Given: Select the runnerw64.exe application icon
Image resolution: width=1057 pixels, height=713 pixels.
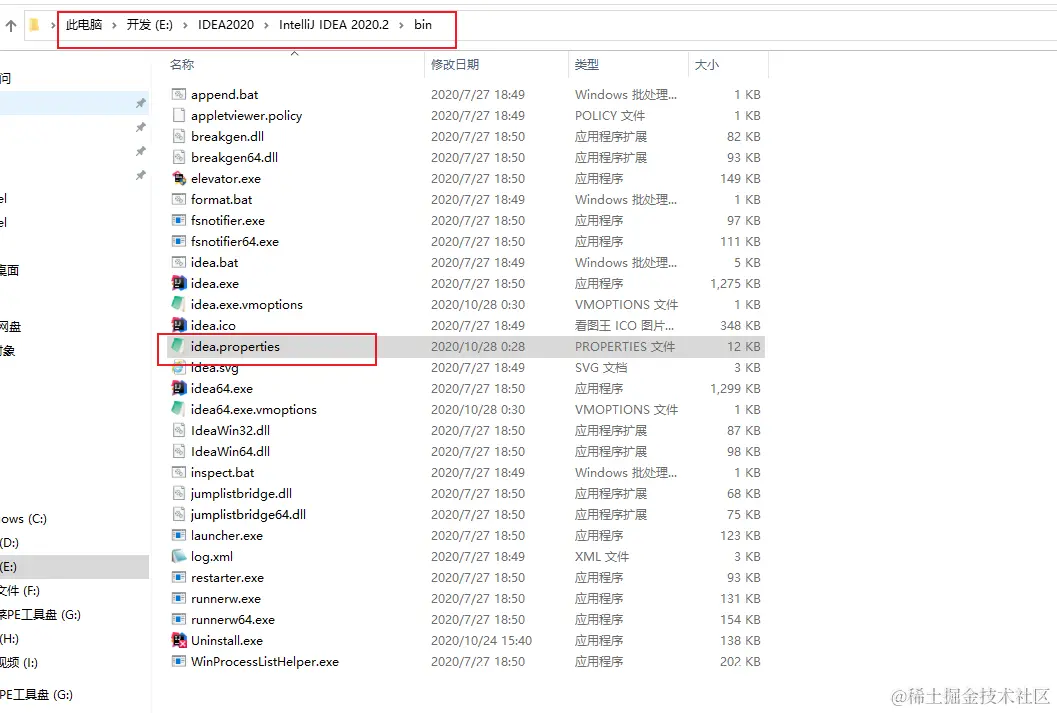Looking at the screenshot, I should tap(179, 619).
